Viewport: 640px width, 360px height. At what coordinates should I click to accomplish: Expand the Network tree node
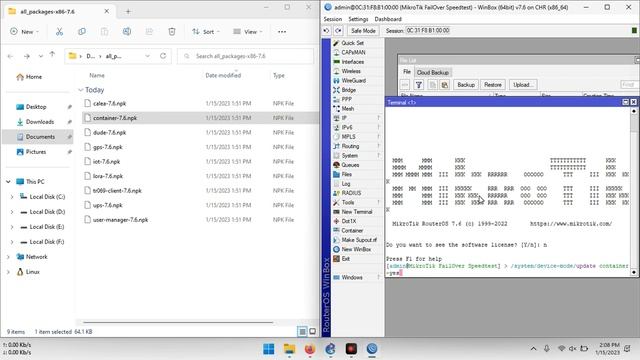(x=9, y=257)
